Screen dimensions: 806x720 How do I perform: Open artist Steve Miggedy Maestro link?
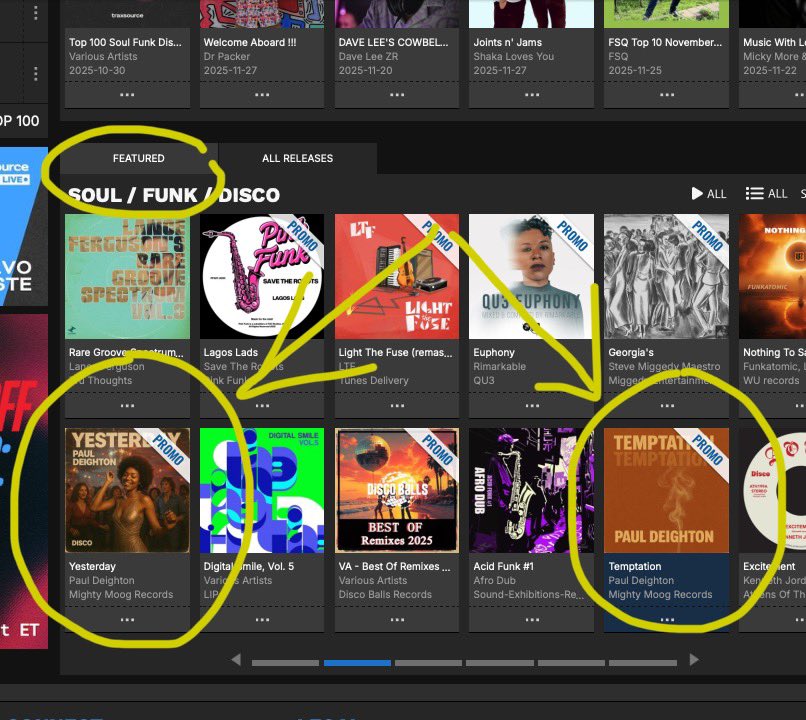point(664,366)
